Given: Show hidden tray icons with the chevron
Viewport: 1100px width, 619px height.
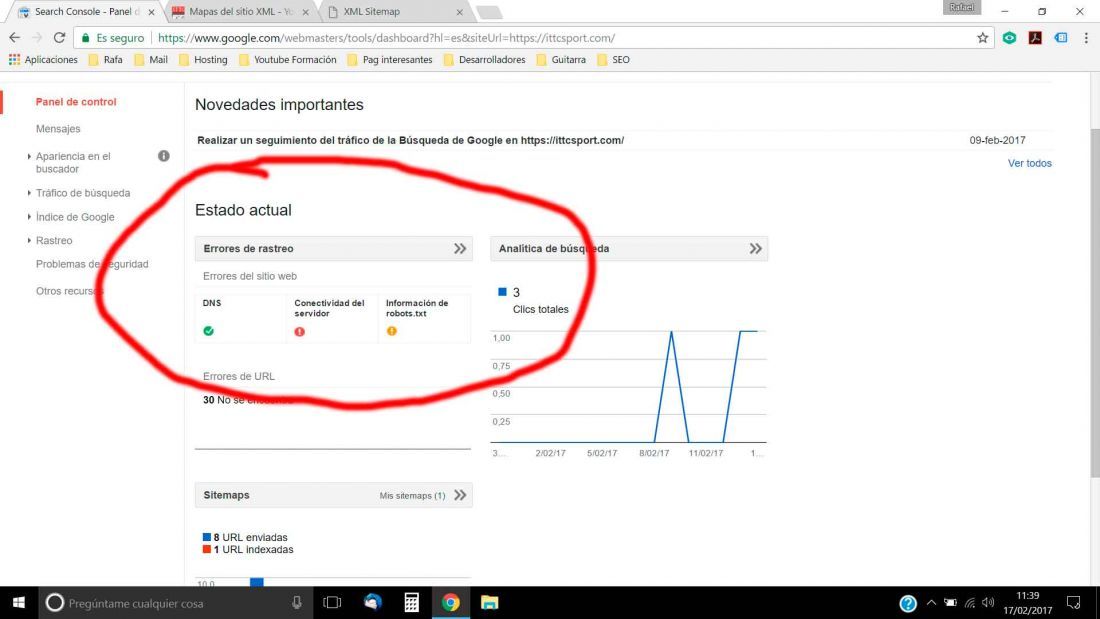Looking at the screenshot, I should click(931, 603).
